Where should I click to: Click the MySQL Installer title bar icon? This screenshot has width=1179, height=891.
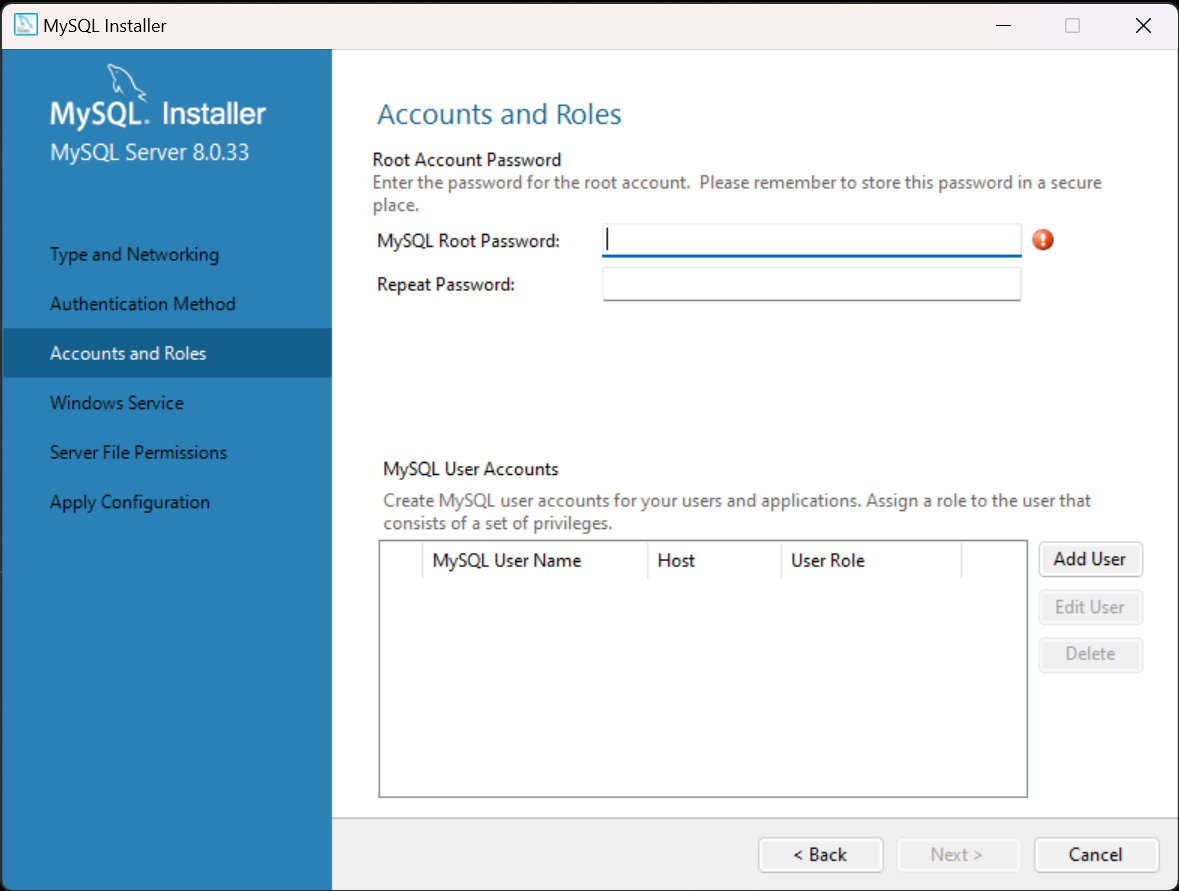pos(26,26)
